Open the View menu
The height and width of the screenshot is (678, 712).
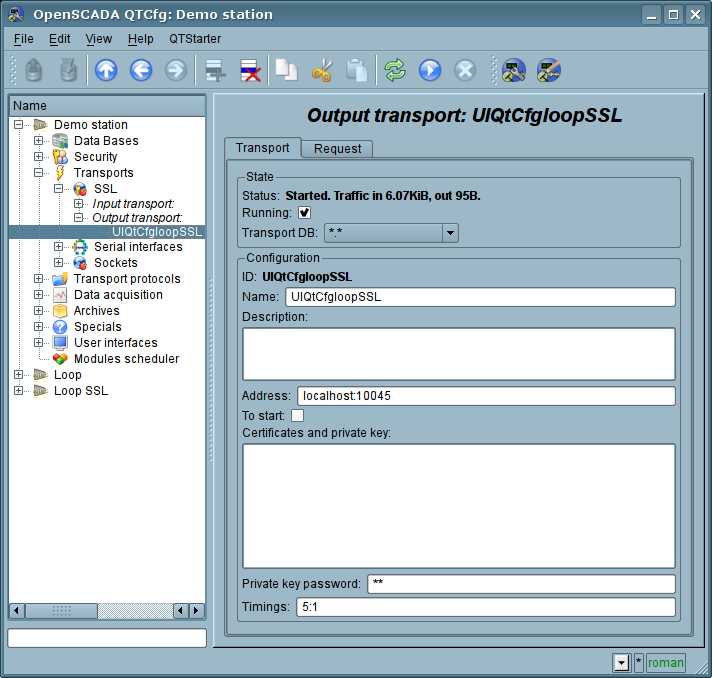[x=99, y=39]
